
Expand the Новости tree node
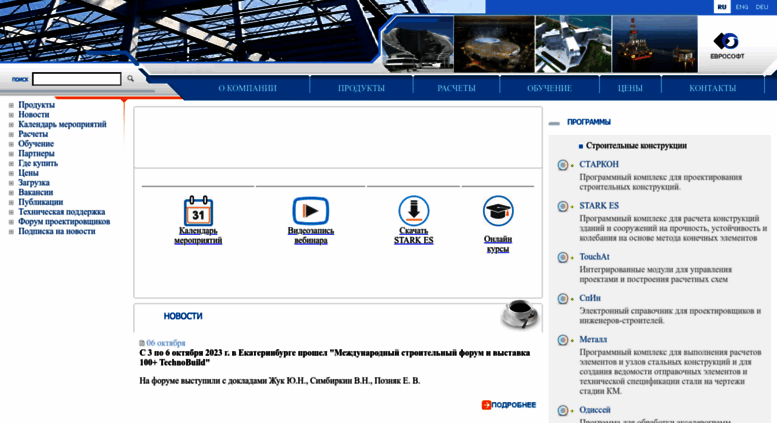pyautogui.click(x=11, y=115)
